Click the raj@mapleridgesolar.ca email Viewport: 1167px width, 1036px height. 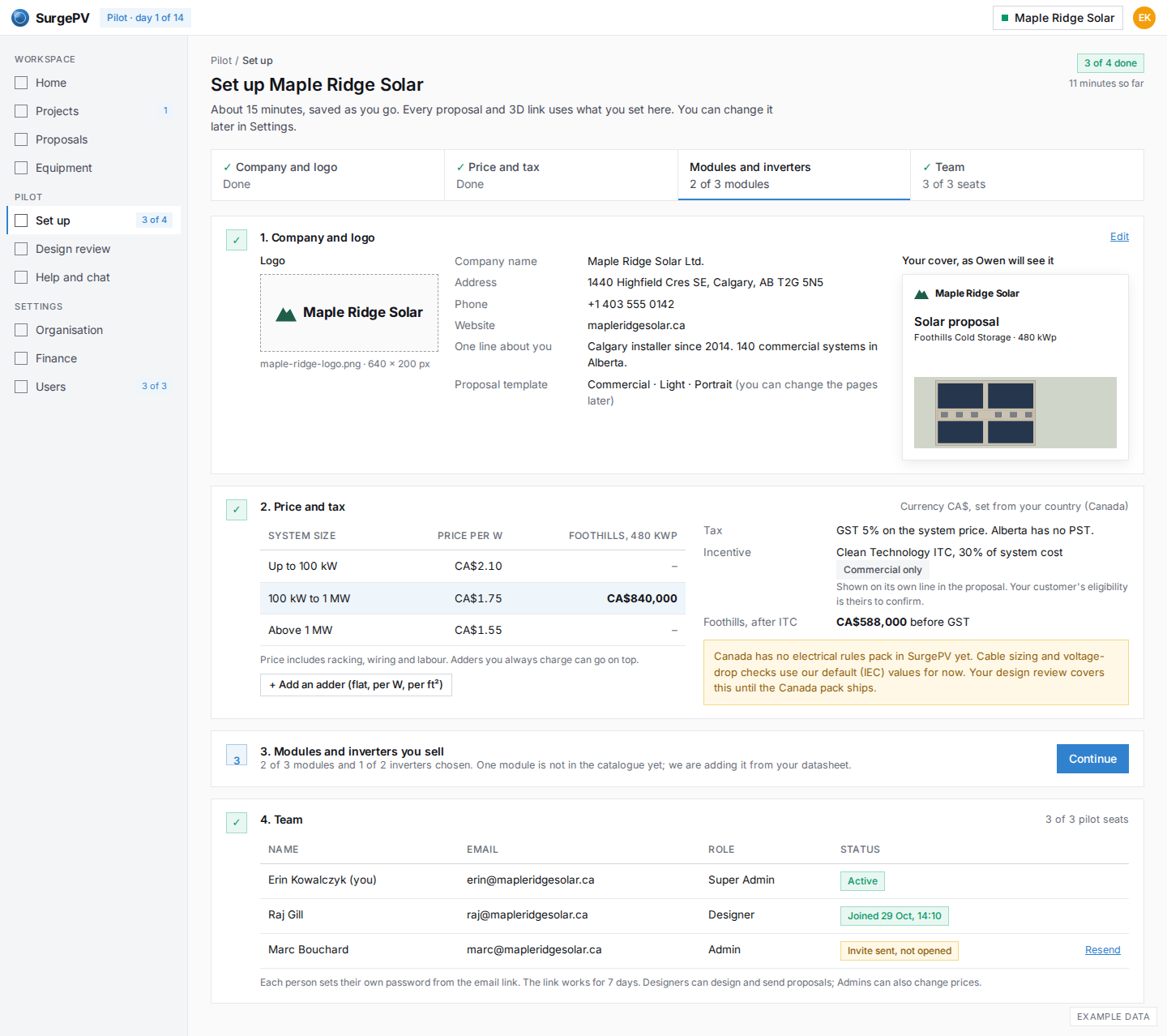pyautogui.click(x=528, y=915)
